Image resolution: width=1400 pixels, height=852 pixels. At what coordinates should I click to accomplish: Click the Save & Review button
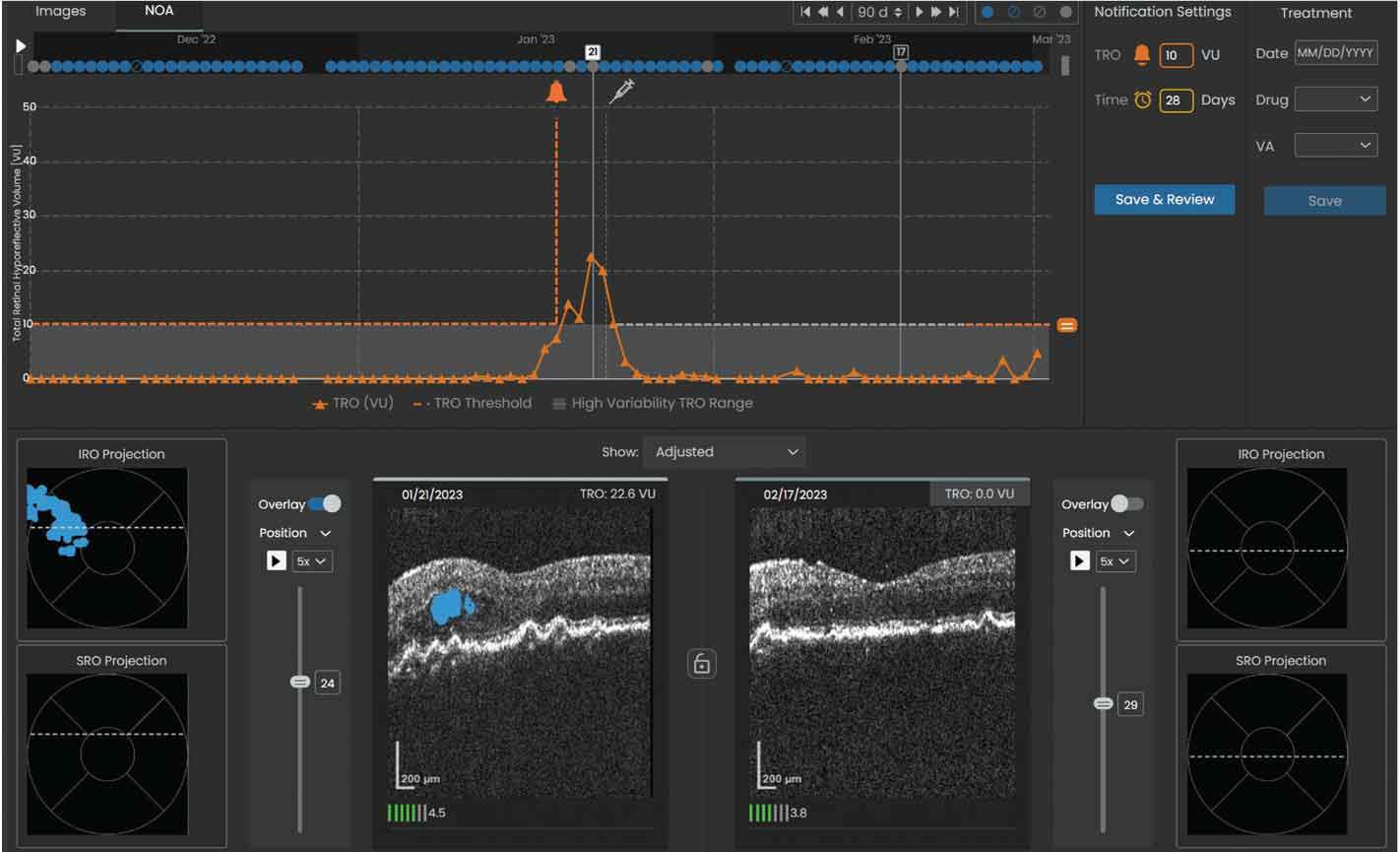1164,199
